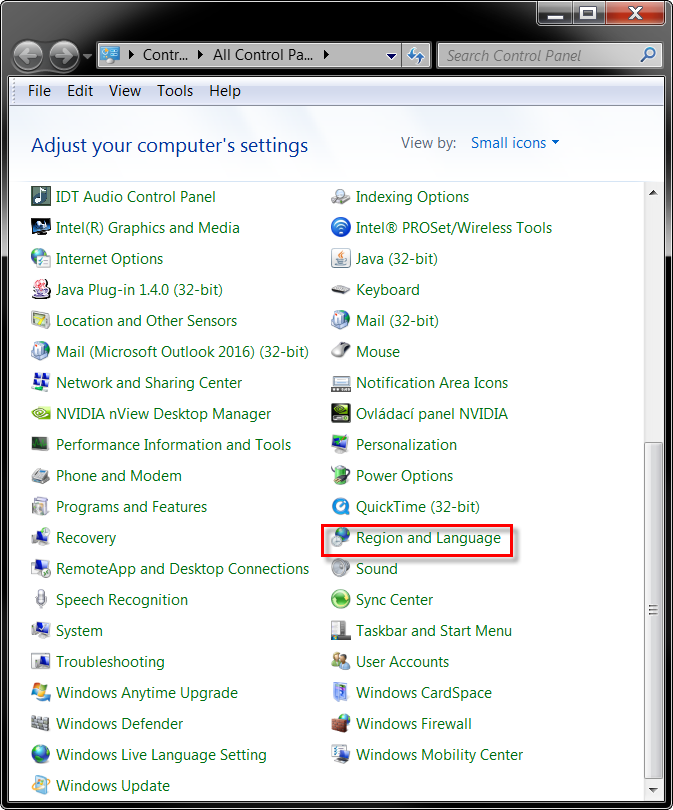Click the search magnifier icon
This screenshot has height=810, width=673.
(x=648, y=55)
